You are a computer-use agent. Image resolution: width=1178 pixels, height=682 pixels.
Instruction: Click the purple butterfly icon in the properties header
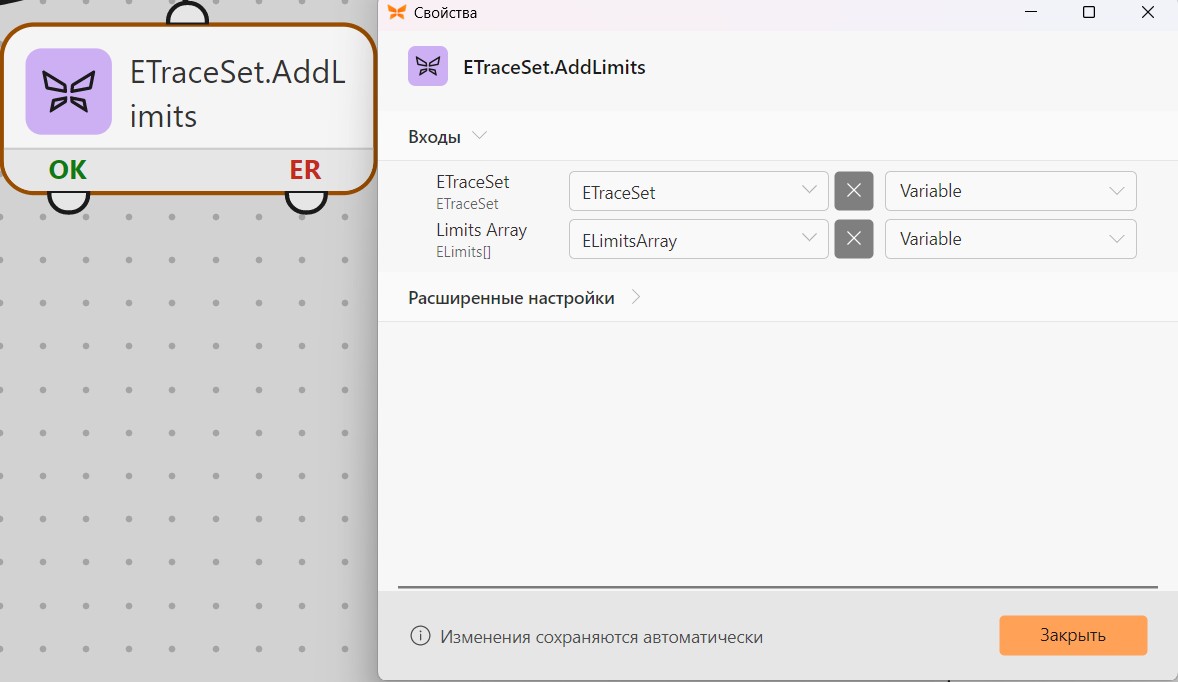pos(427,66)
